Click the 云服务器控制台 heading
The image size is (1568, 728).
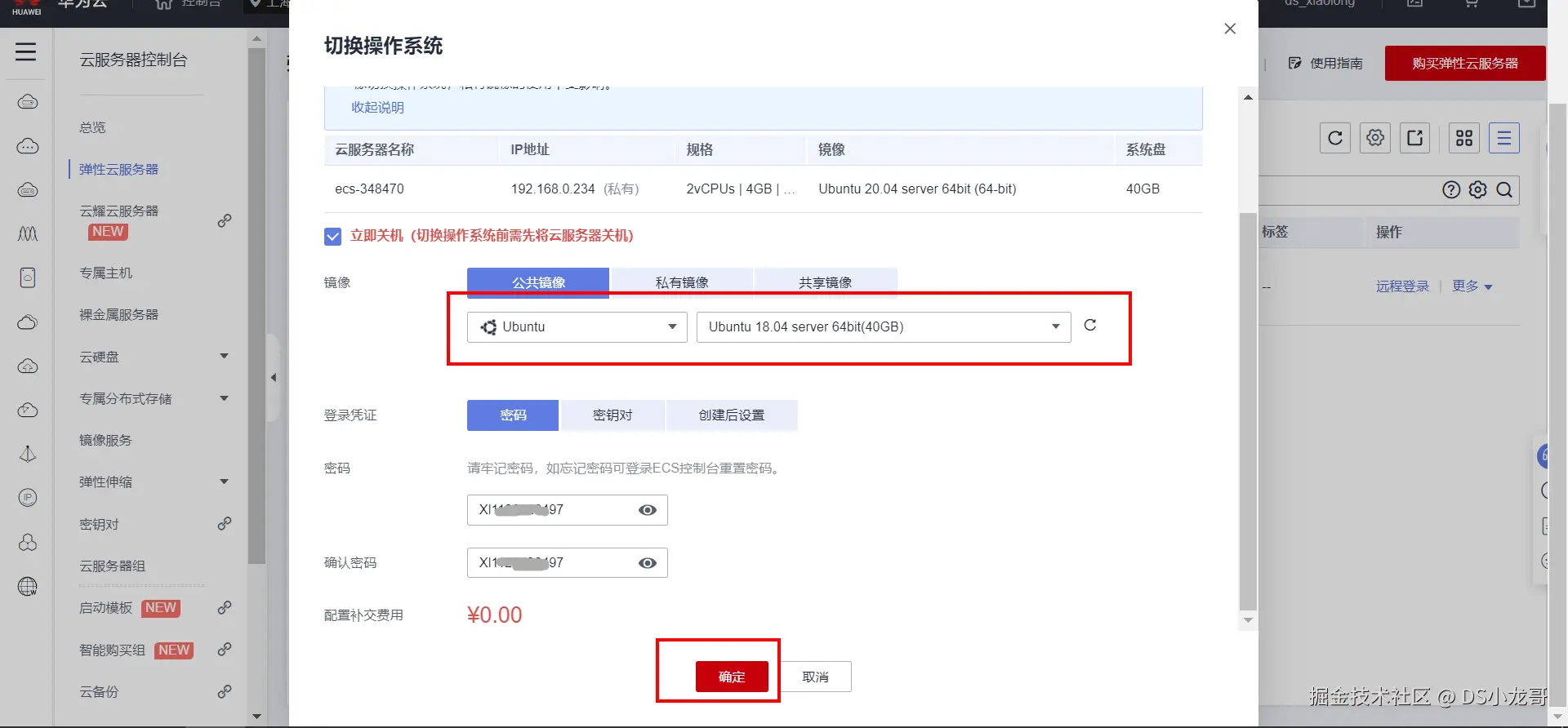(x=133, y=60)
